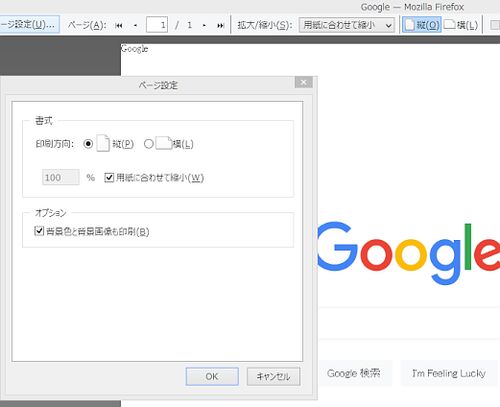Select 横(L) landscape toolbar button

point(461,25)
